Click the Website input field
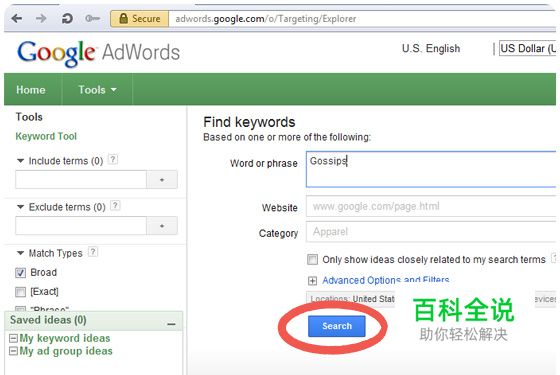 click(431, 206)
